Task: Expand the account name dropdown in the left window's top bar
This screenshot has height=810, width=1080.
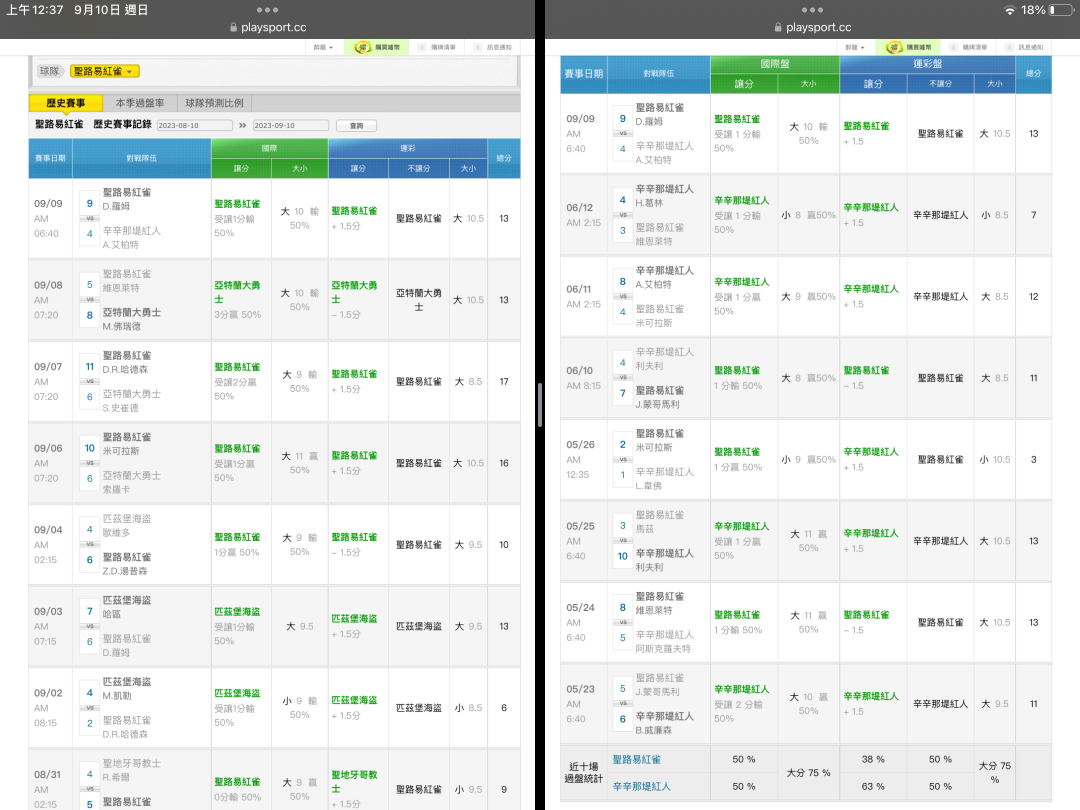Action: click(323, 48)
